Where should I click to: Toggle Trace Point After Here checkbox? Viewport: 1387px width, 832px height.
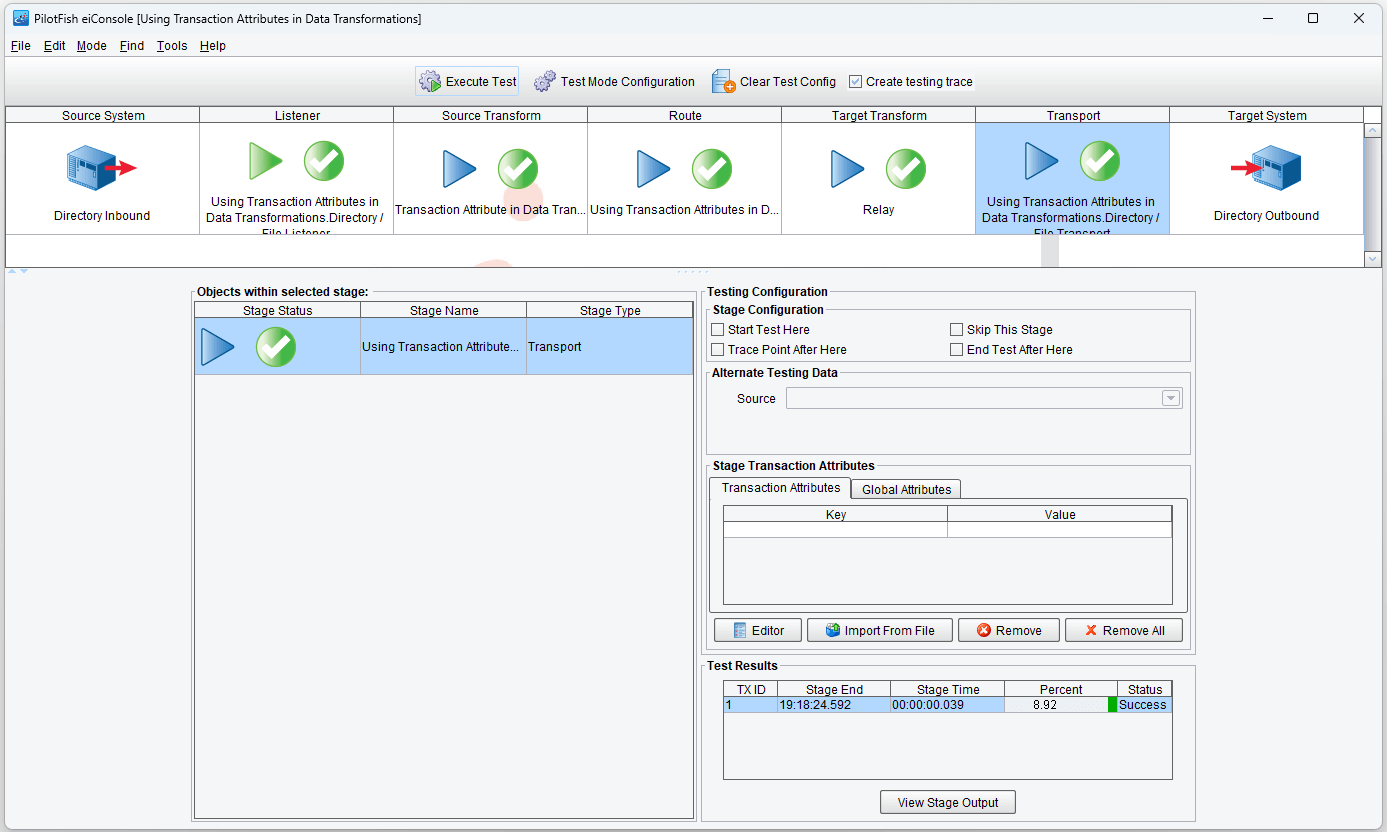point(717,350)
